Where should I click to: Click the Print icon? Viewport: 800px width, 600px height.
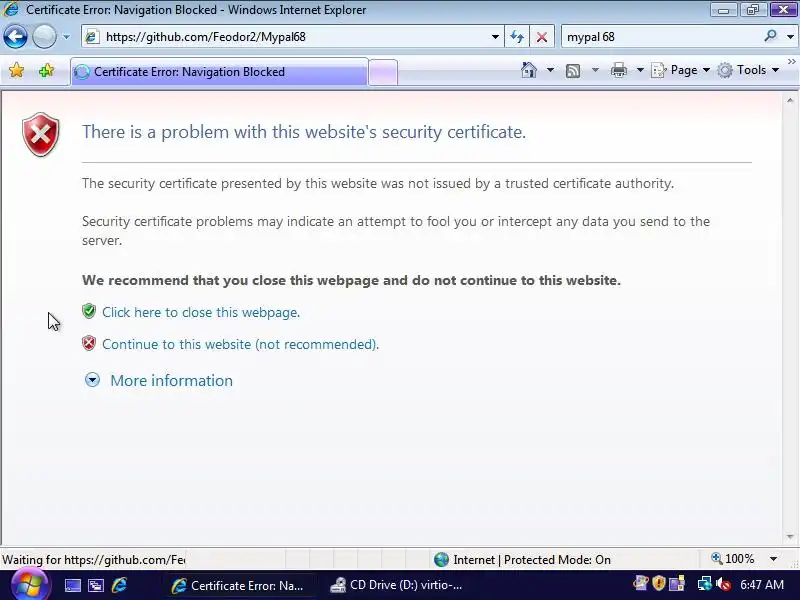pyautogui.click(x=619, y=70)
